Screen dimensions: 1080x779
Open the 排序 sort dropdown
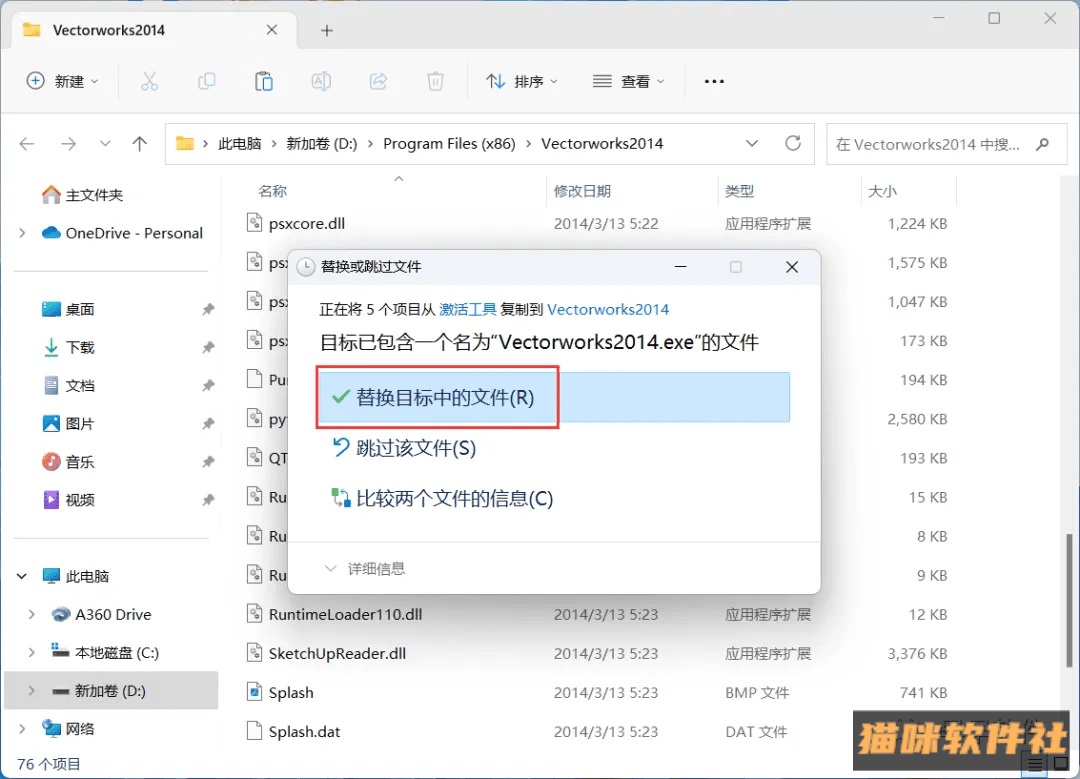pyautogui.click(x=522, y=81)
